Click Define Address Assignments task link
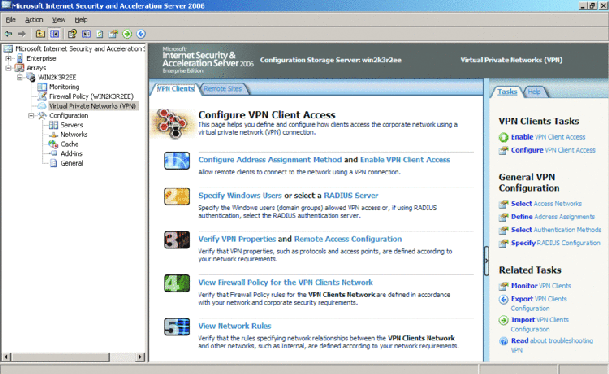This screenshot has height=374, width=609. 553,217
